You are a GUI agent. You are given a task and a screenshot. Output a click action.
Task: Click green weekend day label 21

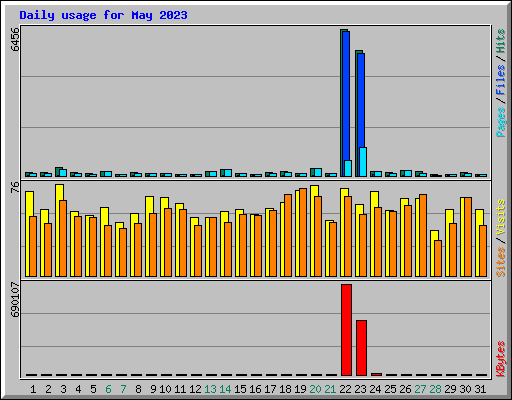(x=330, y=389)
